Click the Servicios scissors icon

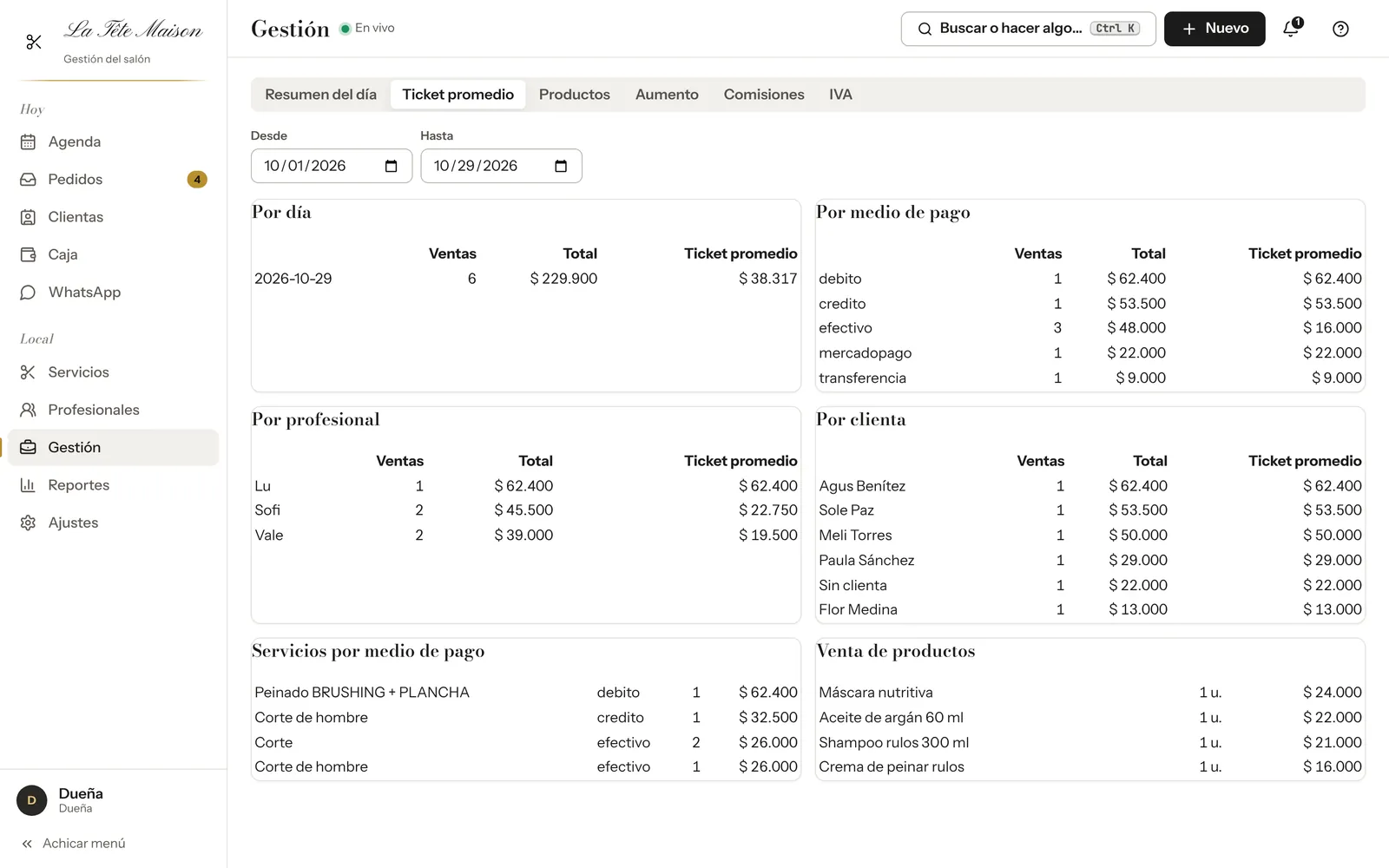(28, 372)
